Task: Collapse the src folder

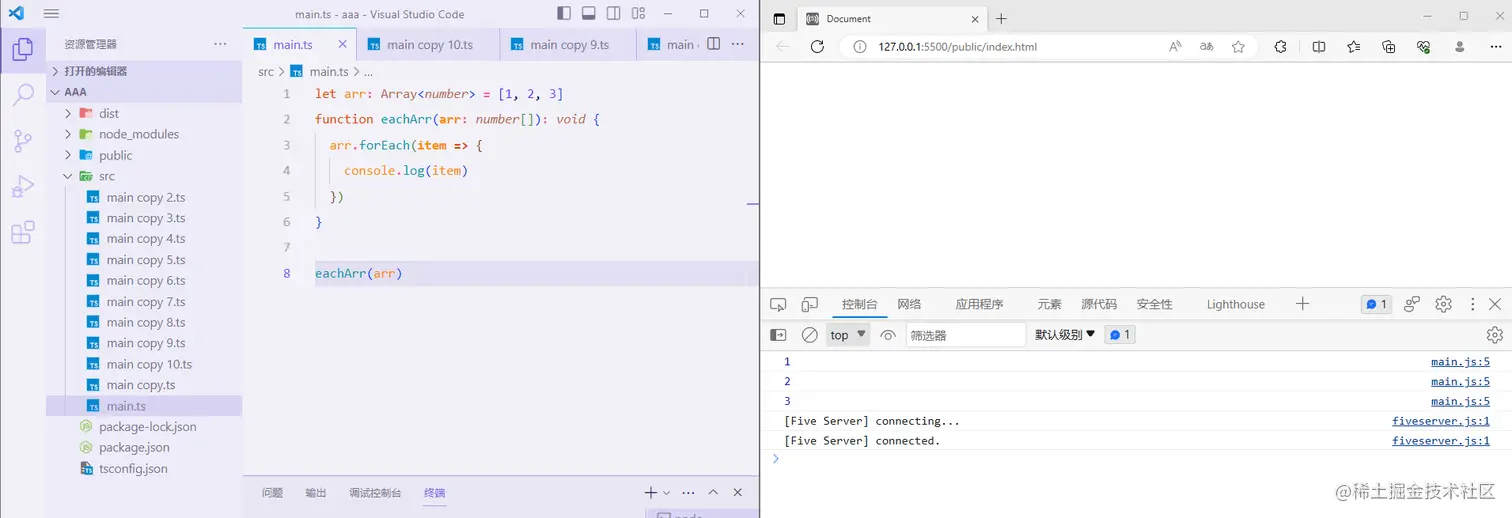Action: pyautogui.click(x=144, y=176)
